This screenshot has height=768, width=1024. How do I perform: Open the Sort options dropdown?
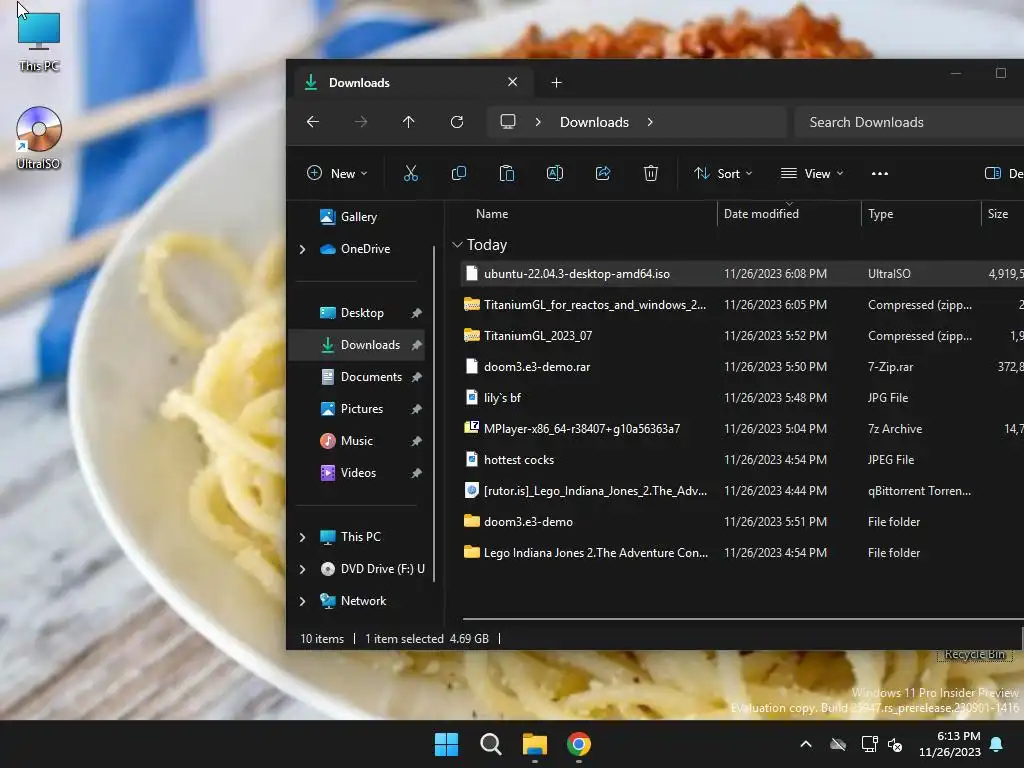point(723,173)
